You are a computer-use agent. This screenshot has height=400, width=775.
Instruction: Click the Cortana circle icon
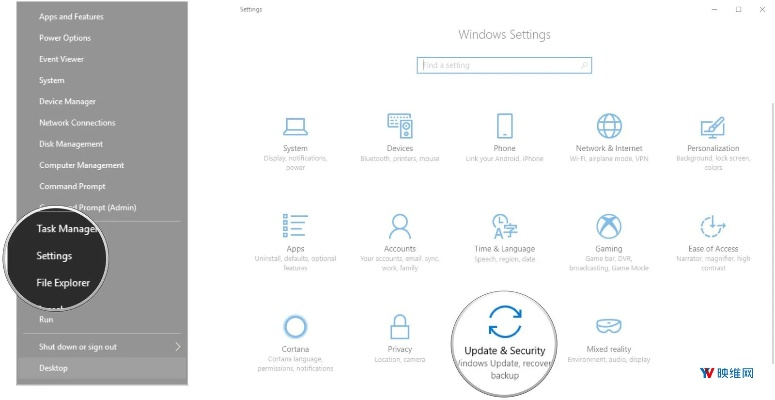click(295, 326)
